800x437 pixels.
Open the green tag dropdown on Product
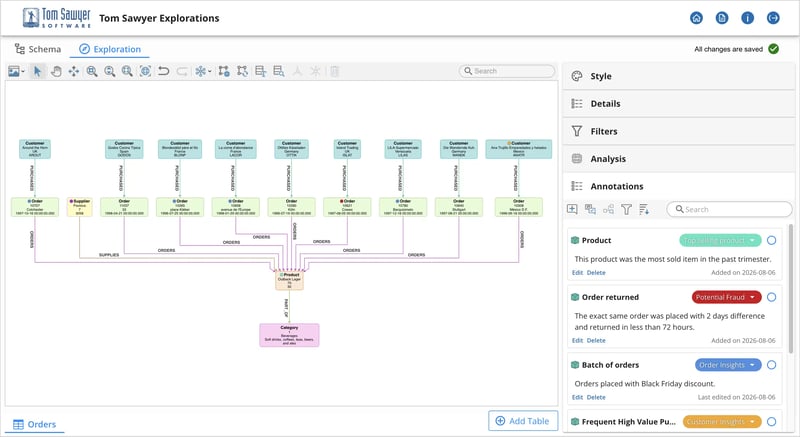coord(752,240)
